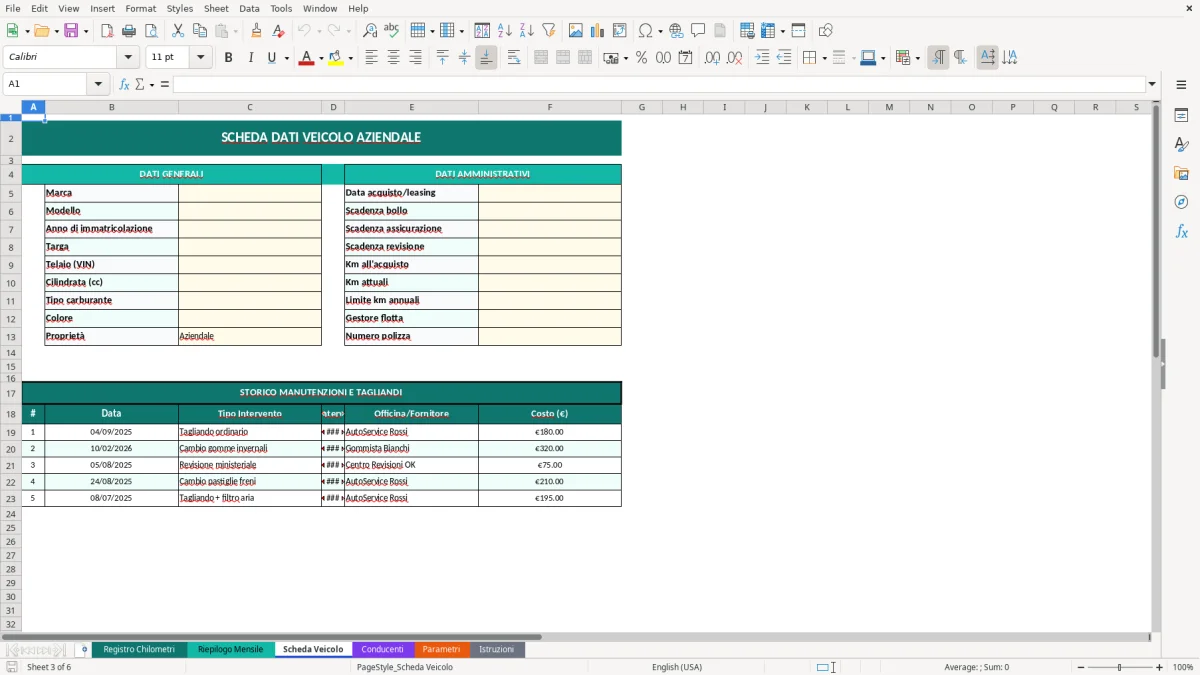The image size is (1200, 675).
Task: Expand the formula bar arrow
Action: pos(1152,84)
